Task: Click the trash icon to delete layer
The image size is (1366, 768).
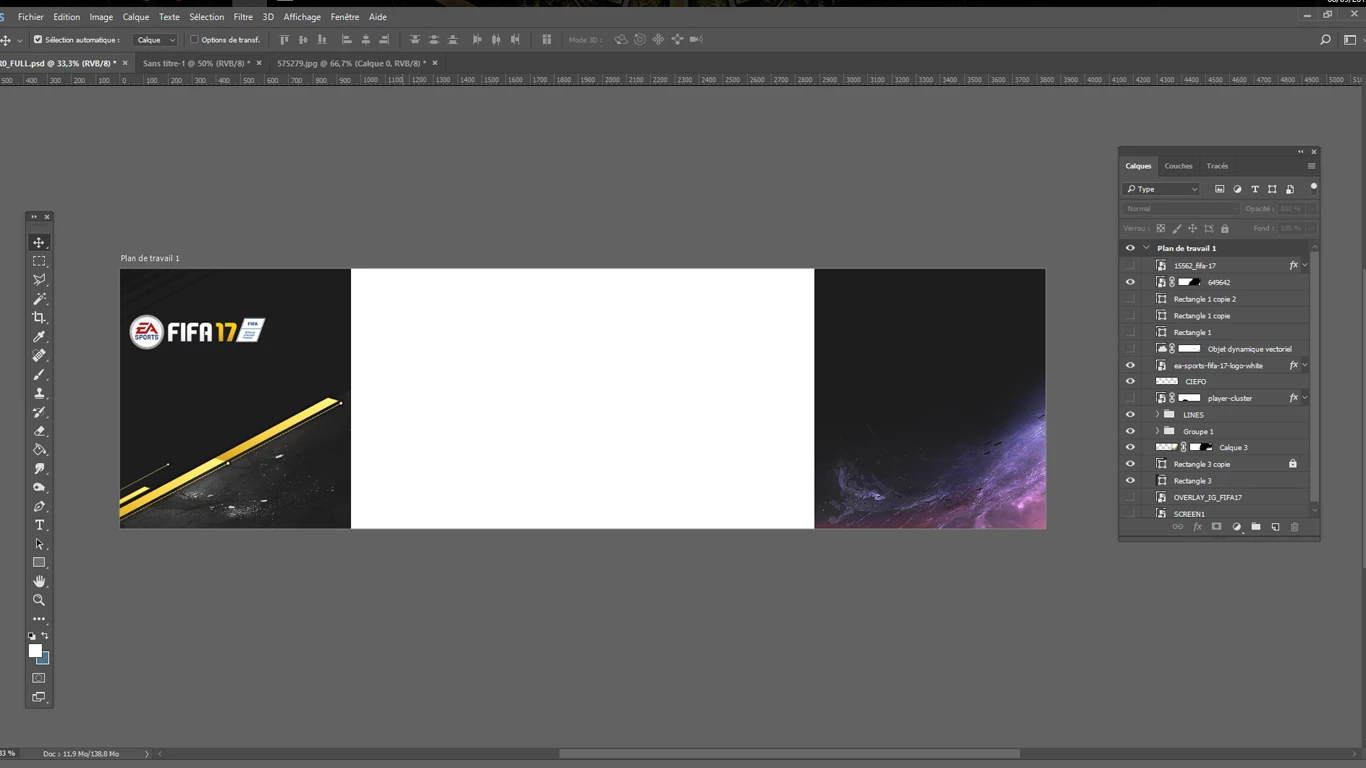Action: click(1294, 527)
